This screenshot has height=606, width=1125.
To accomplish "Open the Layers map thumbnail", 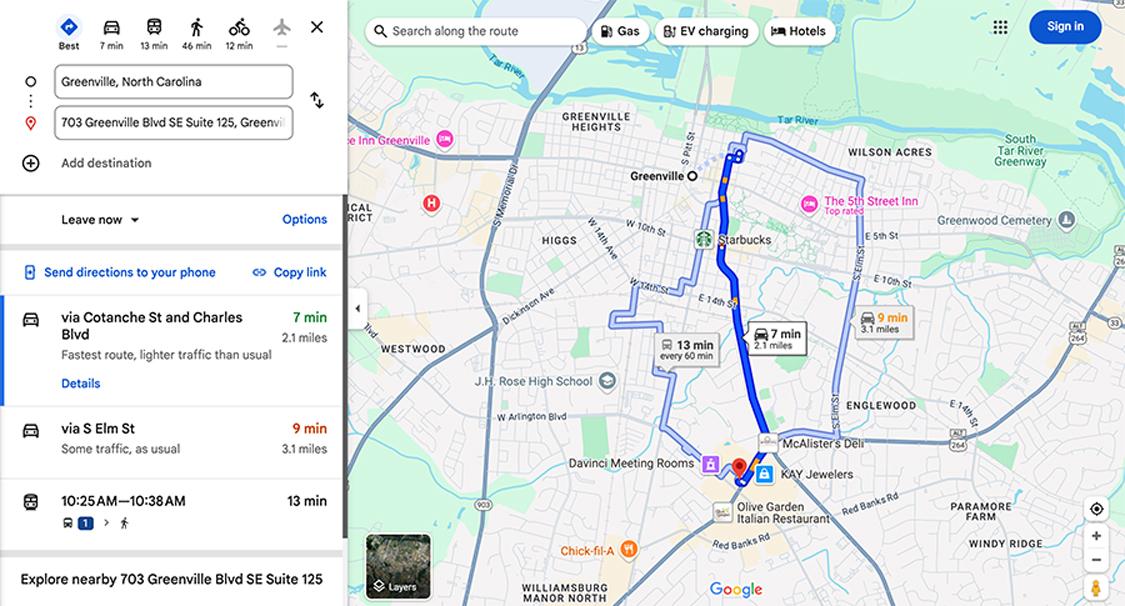I will coord(398,567).
